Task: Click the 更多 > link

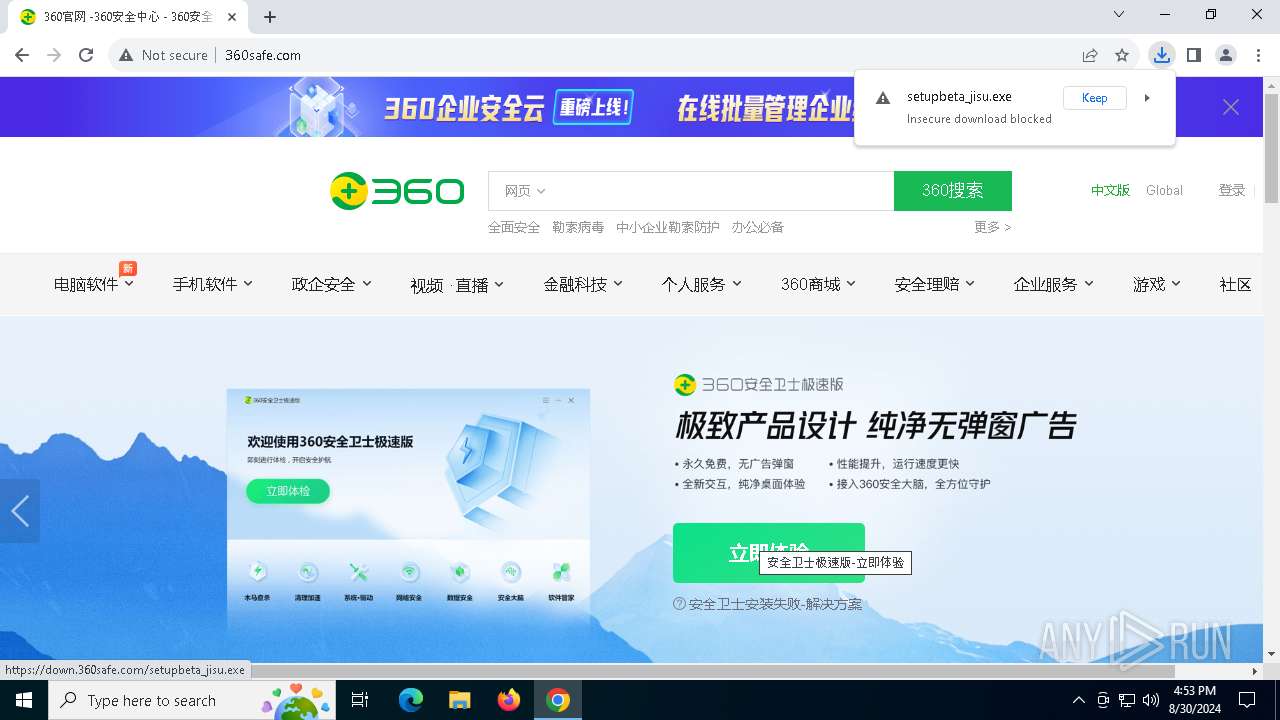Action: [x=993, y=227]
